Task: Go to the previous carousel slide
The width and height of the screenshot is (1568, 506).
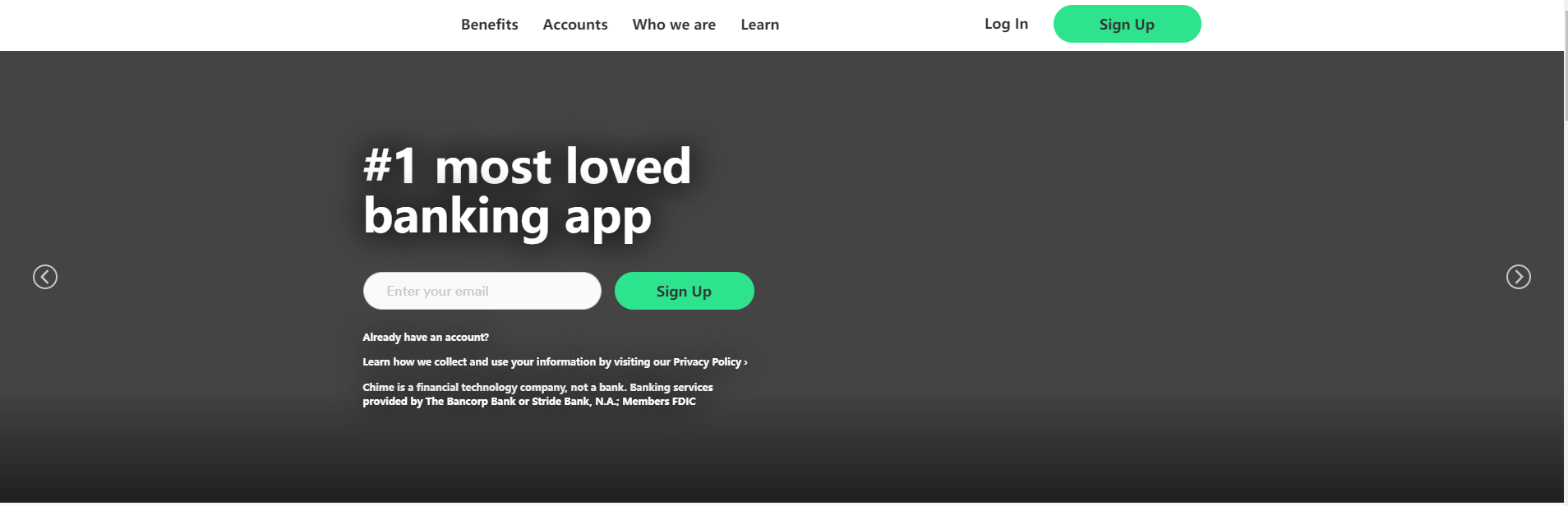Action: (x=45, y=277)
